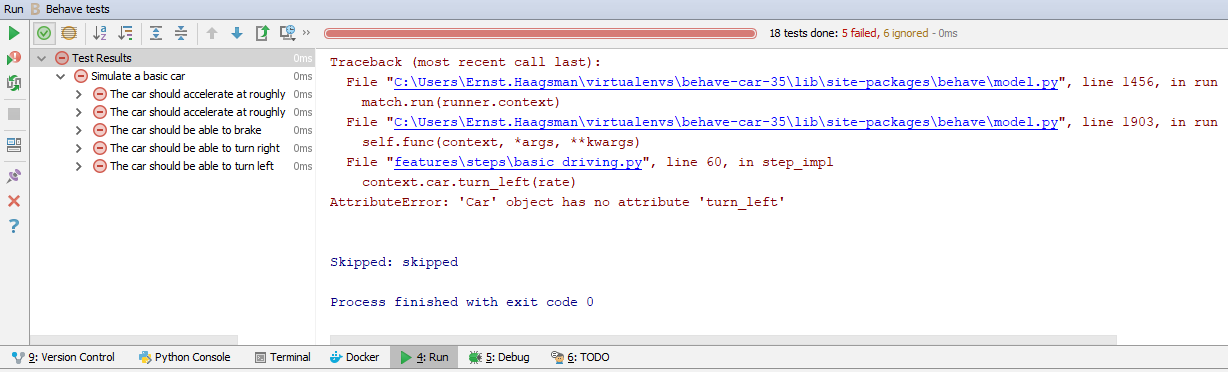Click 'Process finished with exit code 0' text
This screenshot has height=372, width=1228.
(462, 302)
